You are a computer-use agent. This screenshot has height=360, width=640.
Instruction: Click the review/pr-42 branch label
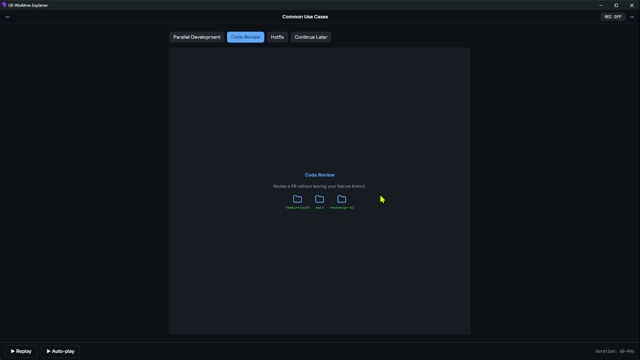tap(342, 208)
